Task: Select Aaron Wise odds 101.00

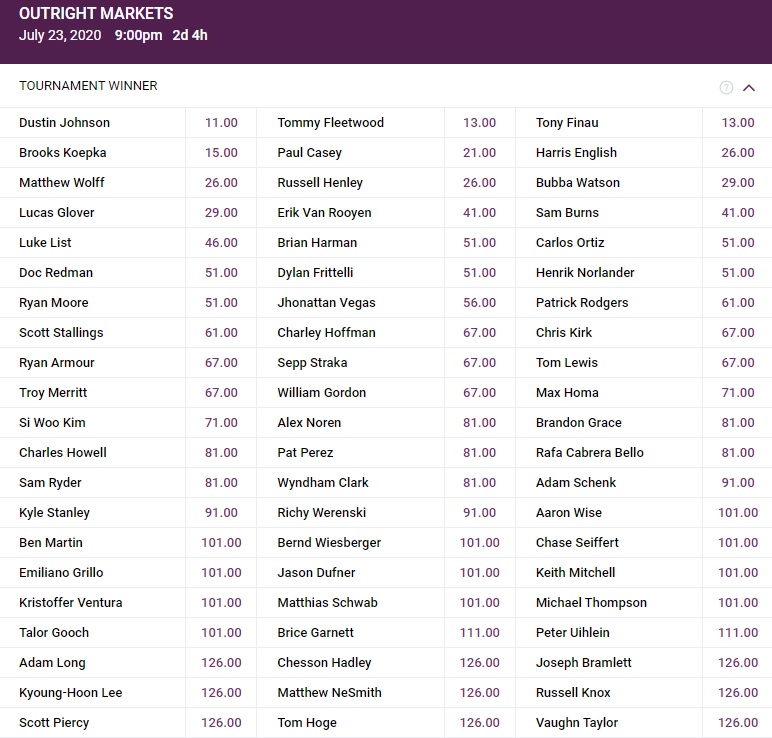Action: point(738,513)
